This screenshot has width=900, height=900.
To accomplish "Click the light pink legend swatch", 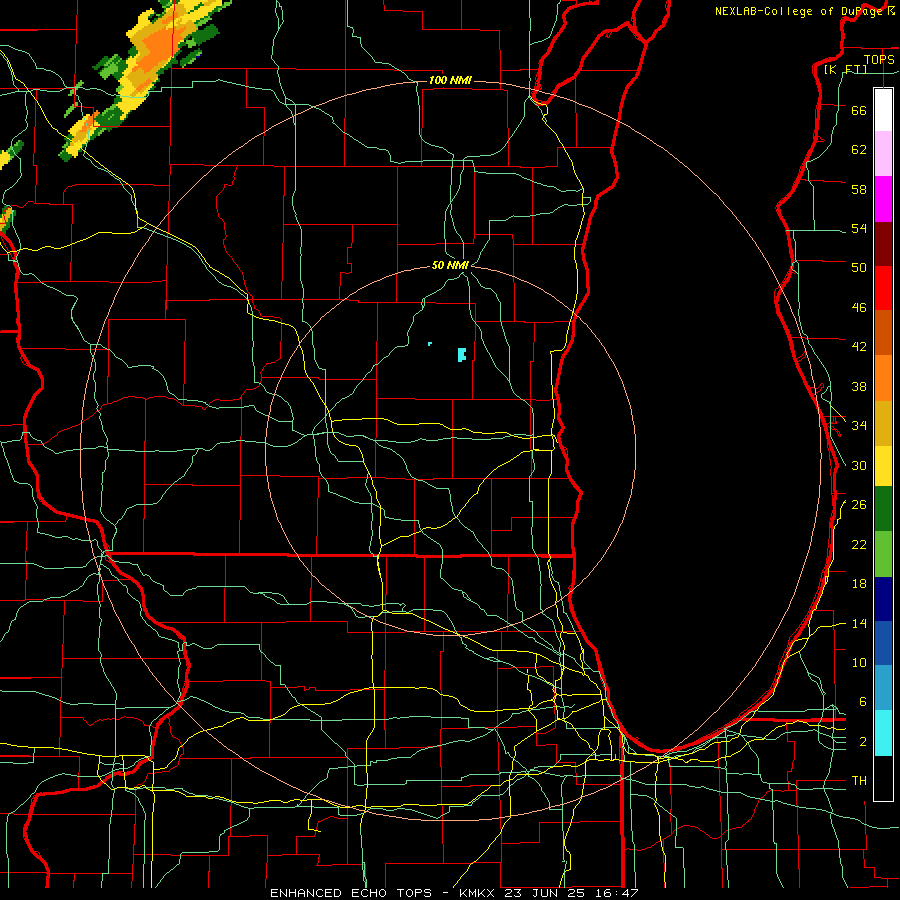I will [883, 154].
